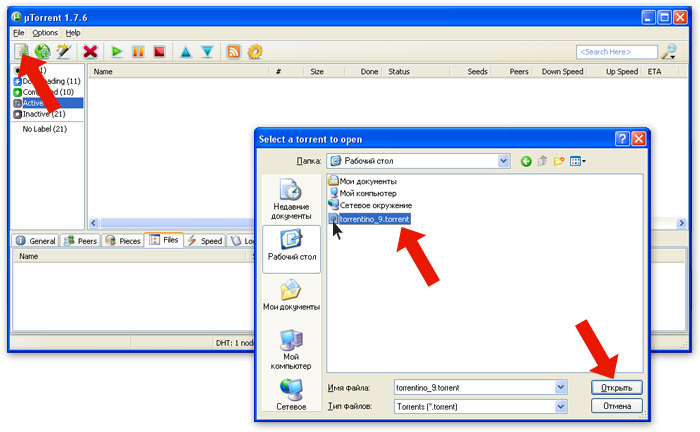Expand the Папка folder dropdown
Image resolution: width=700 pixels, height=432 pixels.
(504, 161)
